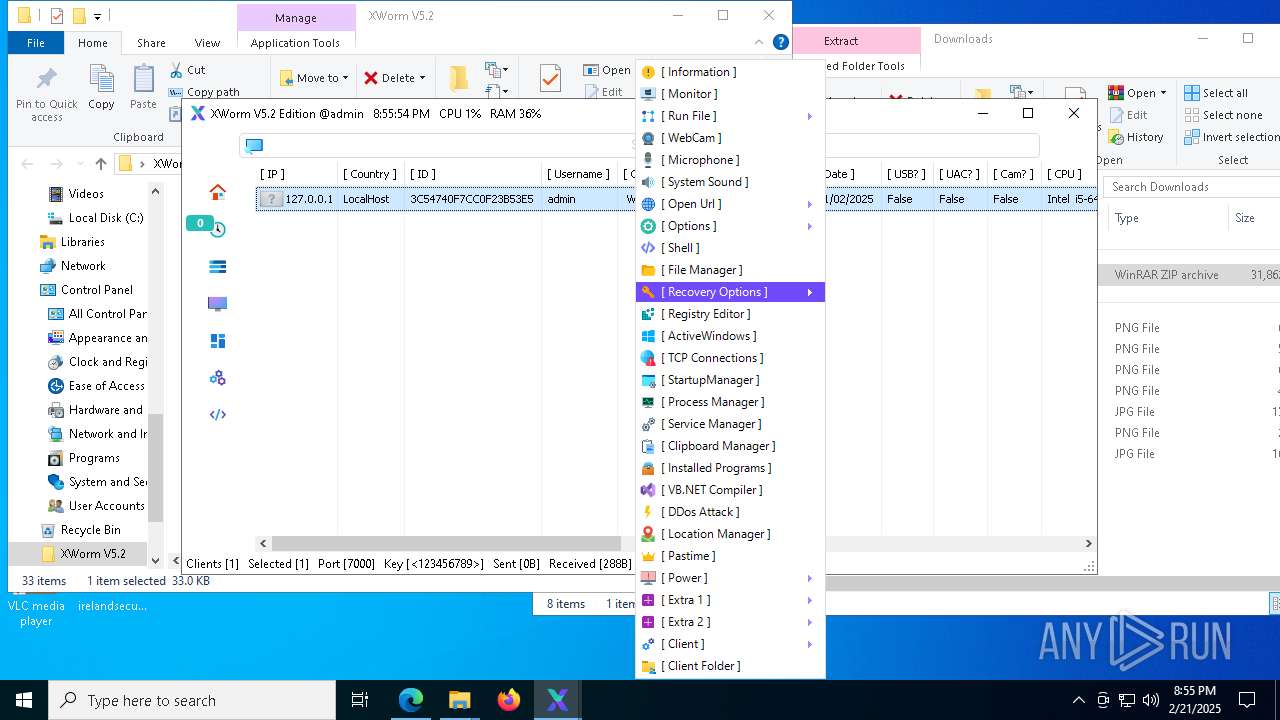Open the Application Tools tab

click(x=295, y=43)
